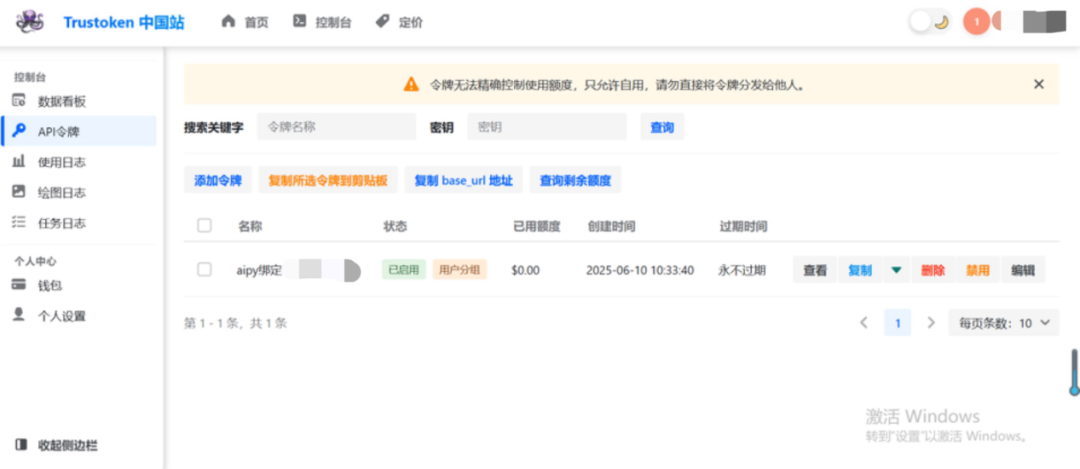
Task: Click 复制所选令牌到剪贴板 button
Action: pyautogui.click(x=328, y=181)
